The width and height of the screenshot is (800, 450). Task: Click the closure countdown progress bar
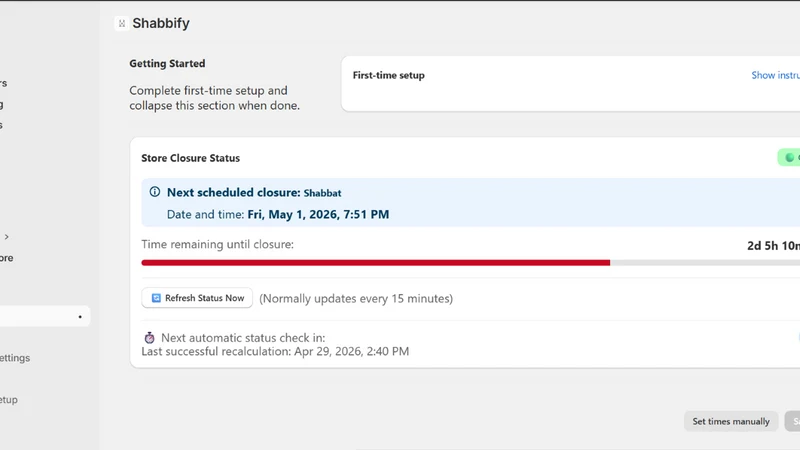point(470,263)
